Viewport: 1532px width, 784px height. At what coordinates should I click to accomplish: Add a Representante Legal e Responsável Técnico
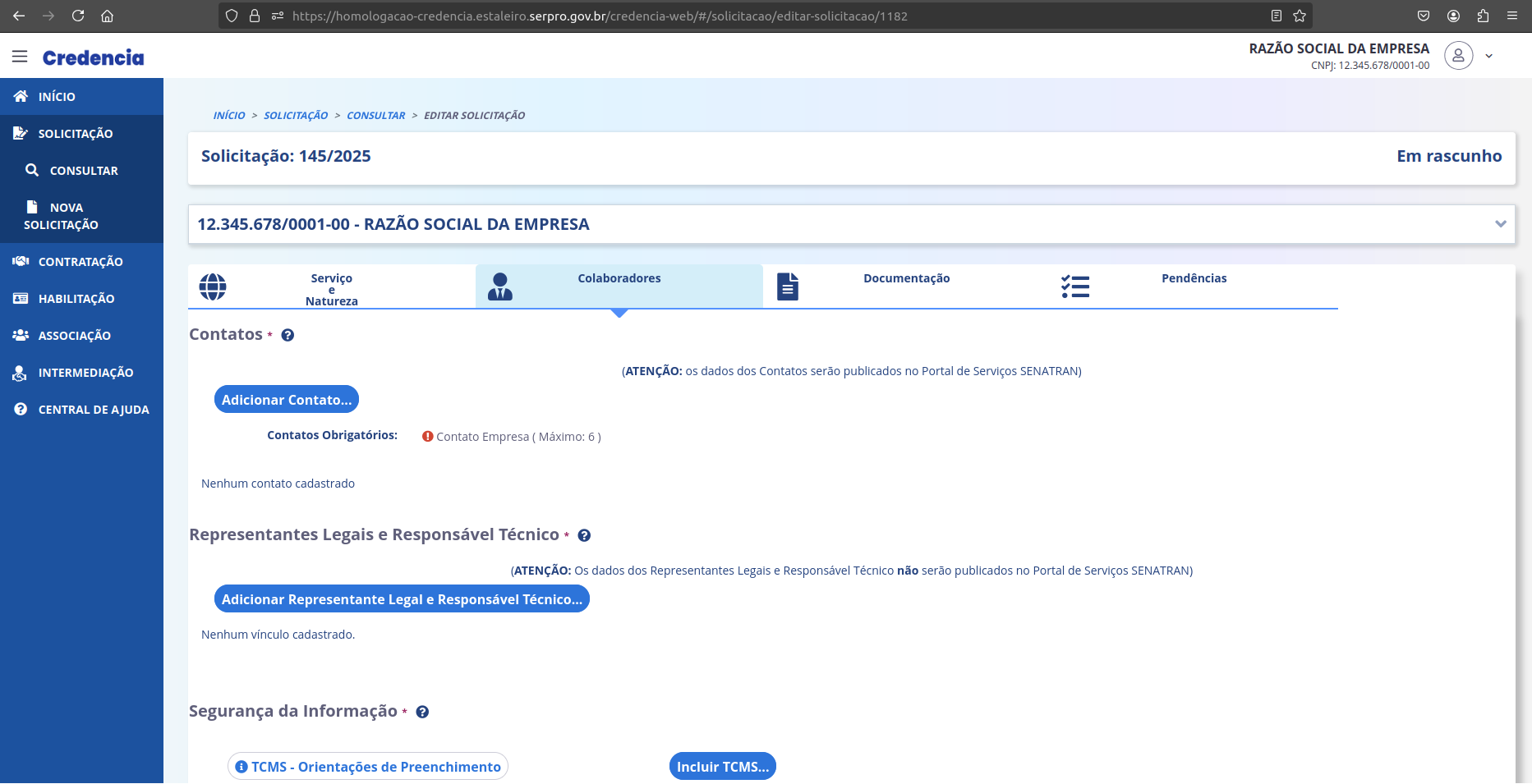[402, 599]
